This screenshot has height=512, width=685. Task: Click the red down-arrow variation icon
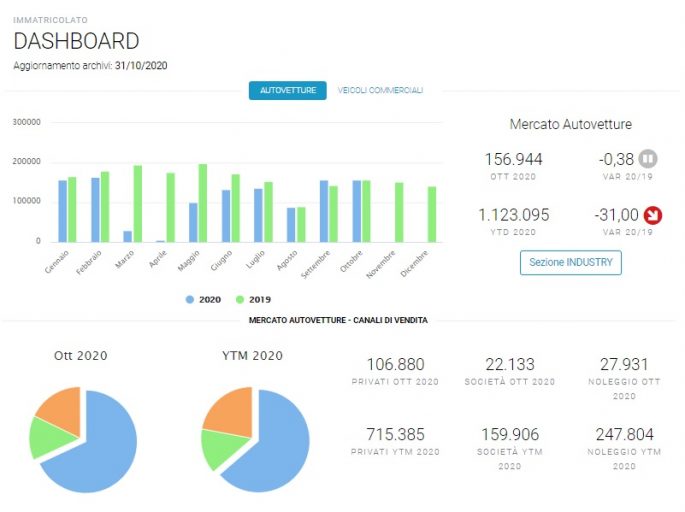[653, 215]
